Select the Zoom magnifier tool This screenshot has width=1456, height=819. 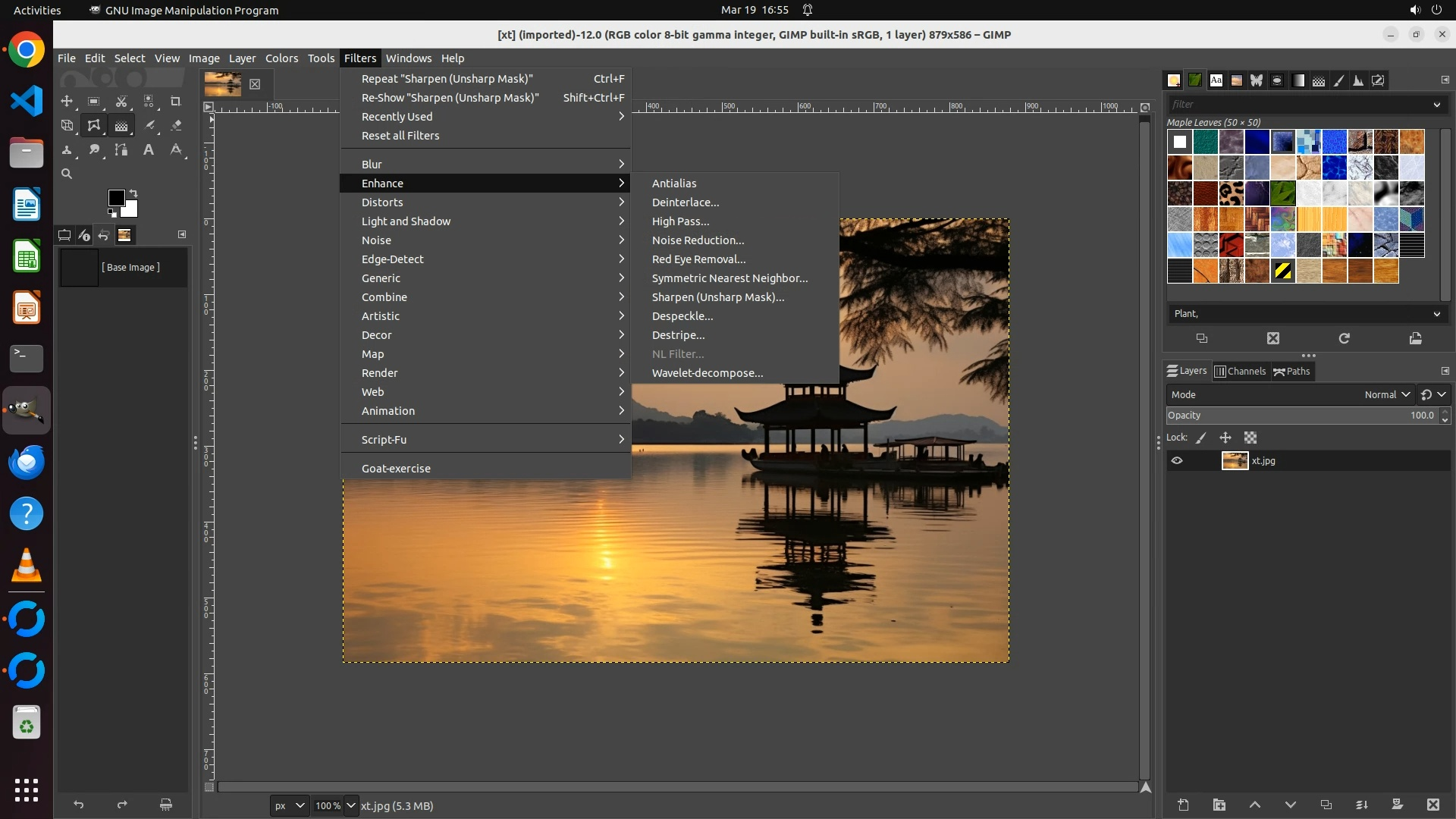67,174
